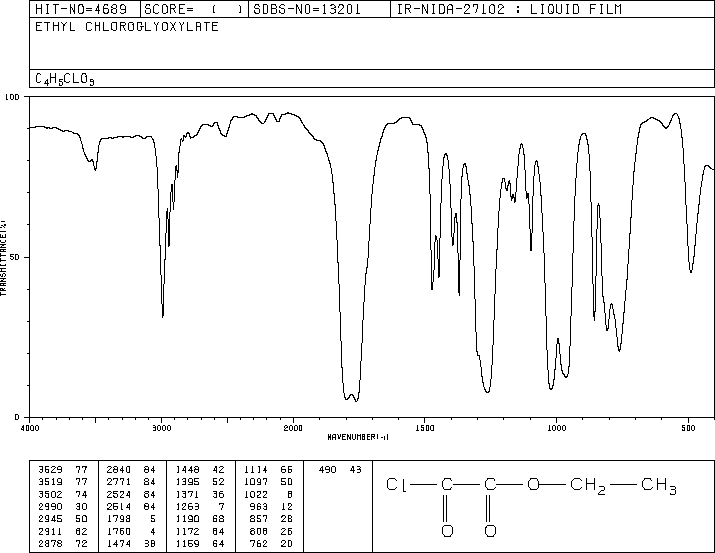Image resolution: width=715 pixels, height=553 pixels.
Task: Click transmittance '20' beside peak 762
Action: tap(286, 544)
